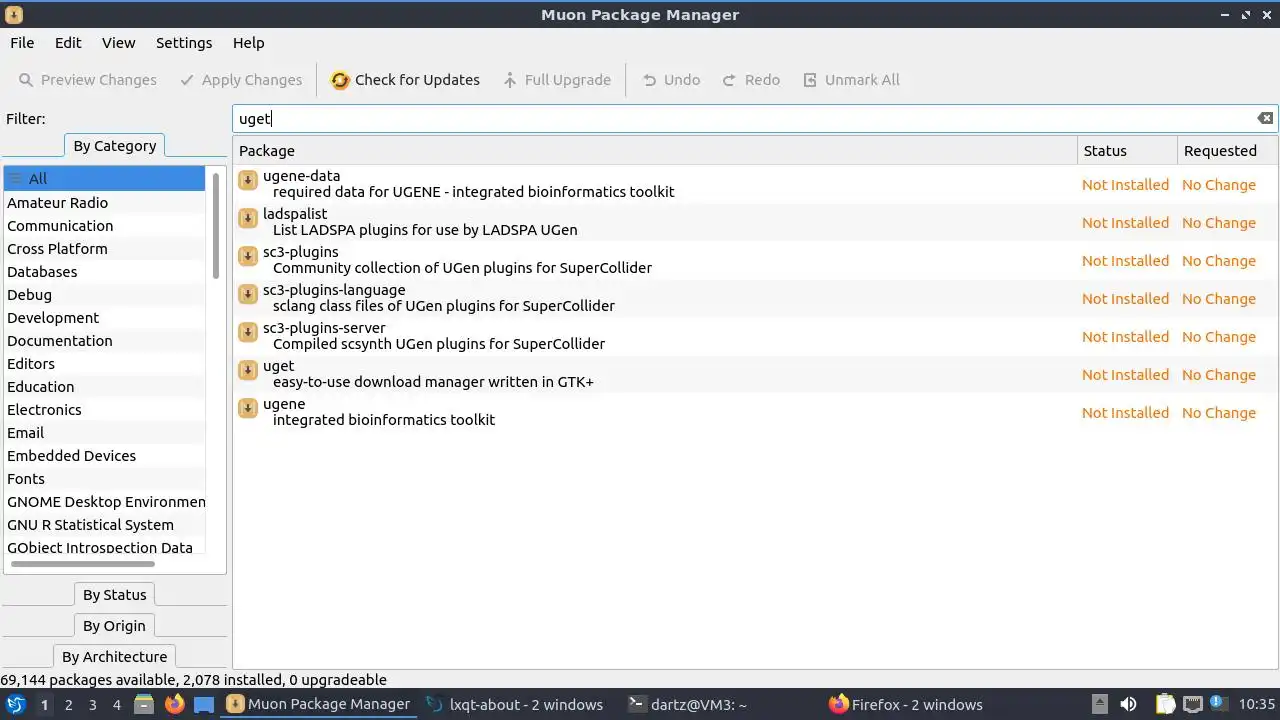Viewport: 1280px width, 720px height.
Task: Click the package icon next to ugene-data
Action: pyautogui.click(x=248, y=180)
